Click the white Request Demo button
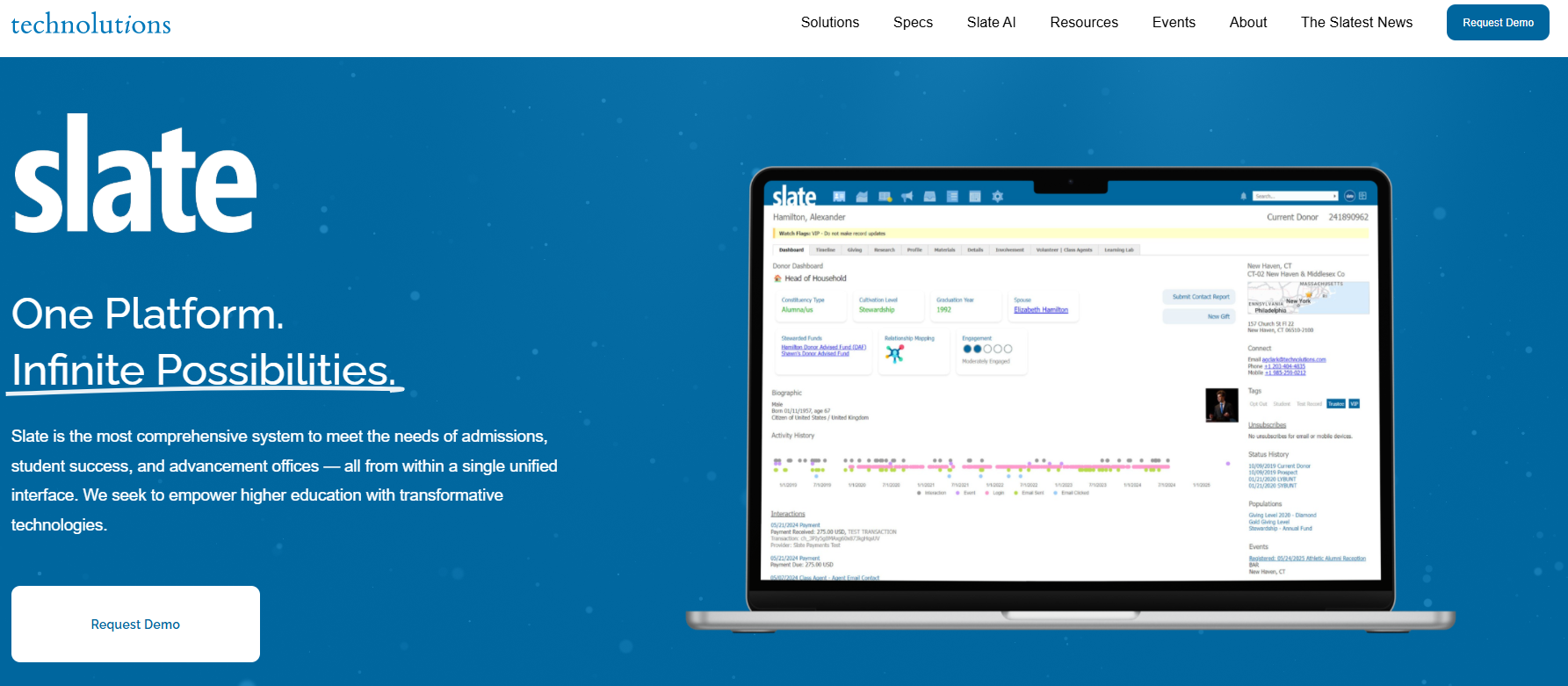Viewport: 1568px width, 686px height. coord(135,624)
